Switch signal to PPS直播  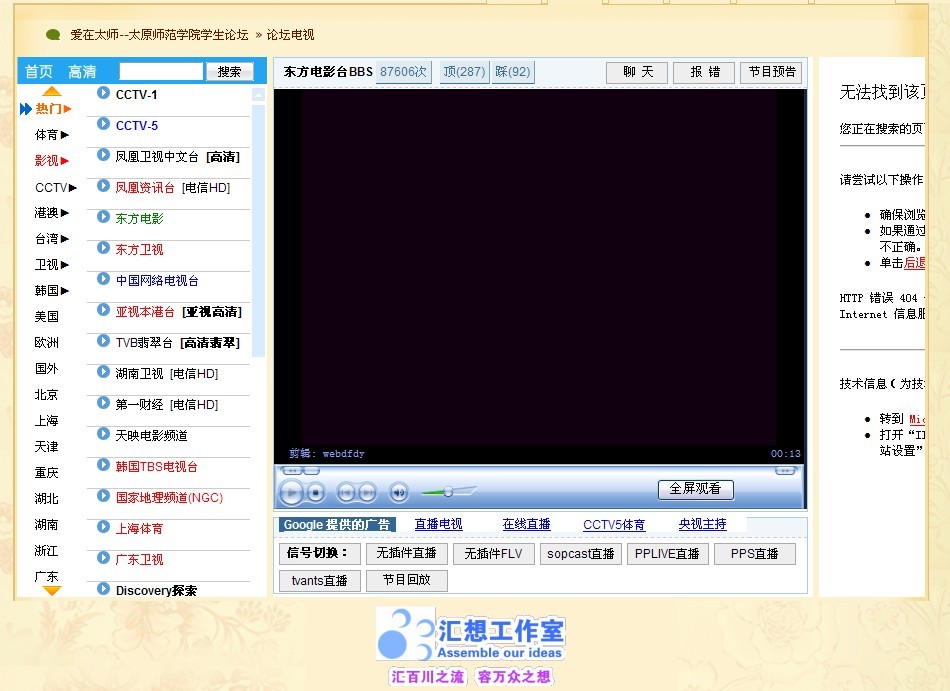tap(754, 554)
